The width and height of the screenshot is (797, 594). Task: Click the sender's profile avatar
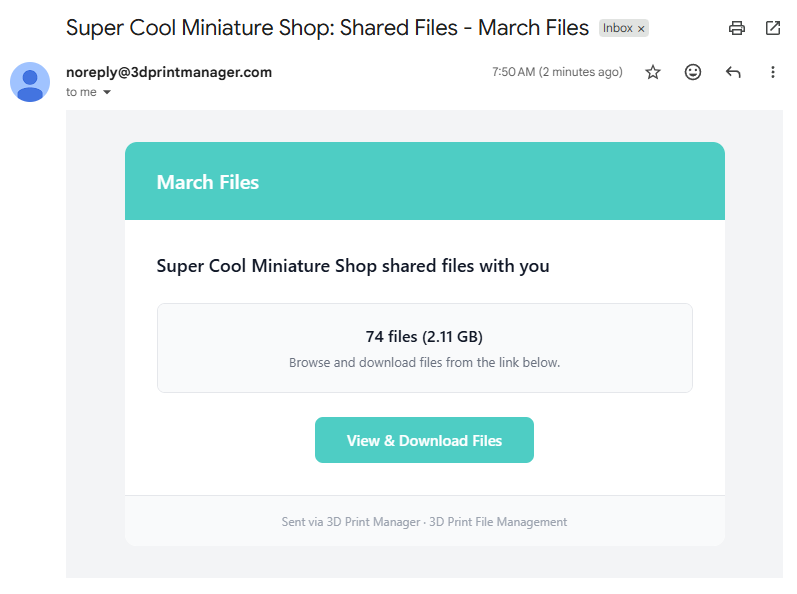point(30,82)
